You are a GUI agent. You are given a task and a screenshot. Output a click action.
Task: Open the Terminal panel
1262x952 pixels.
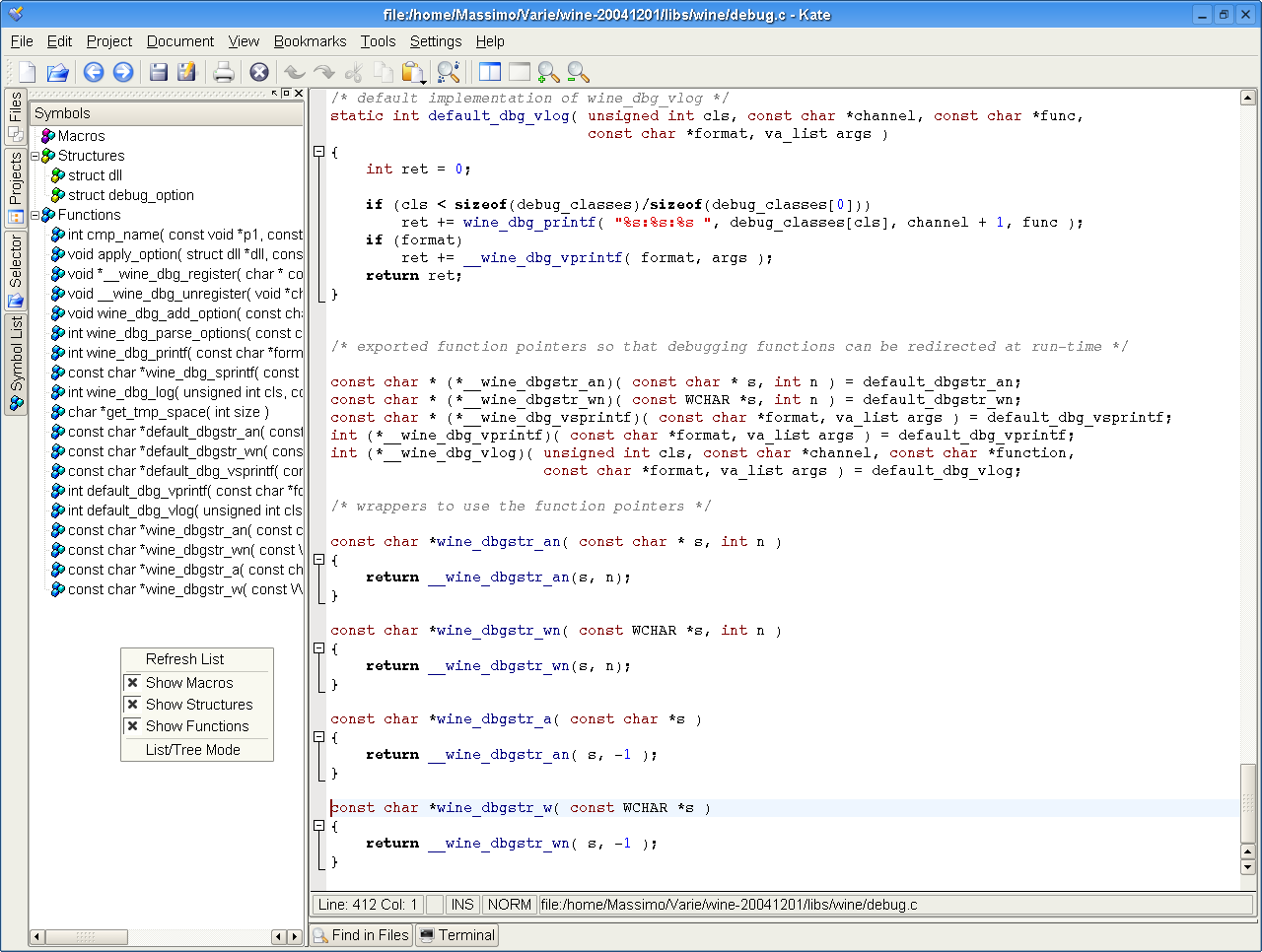(456, 934)
